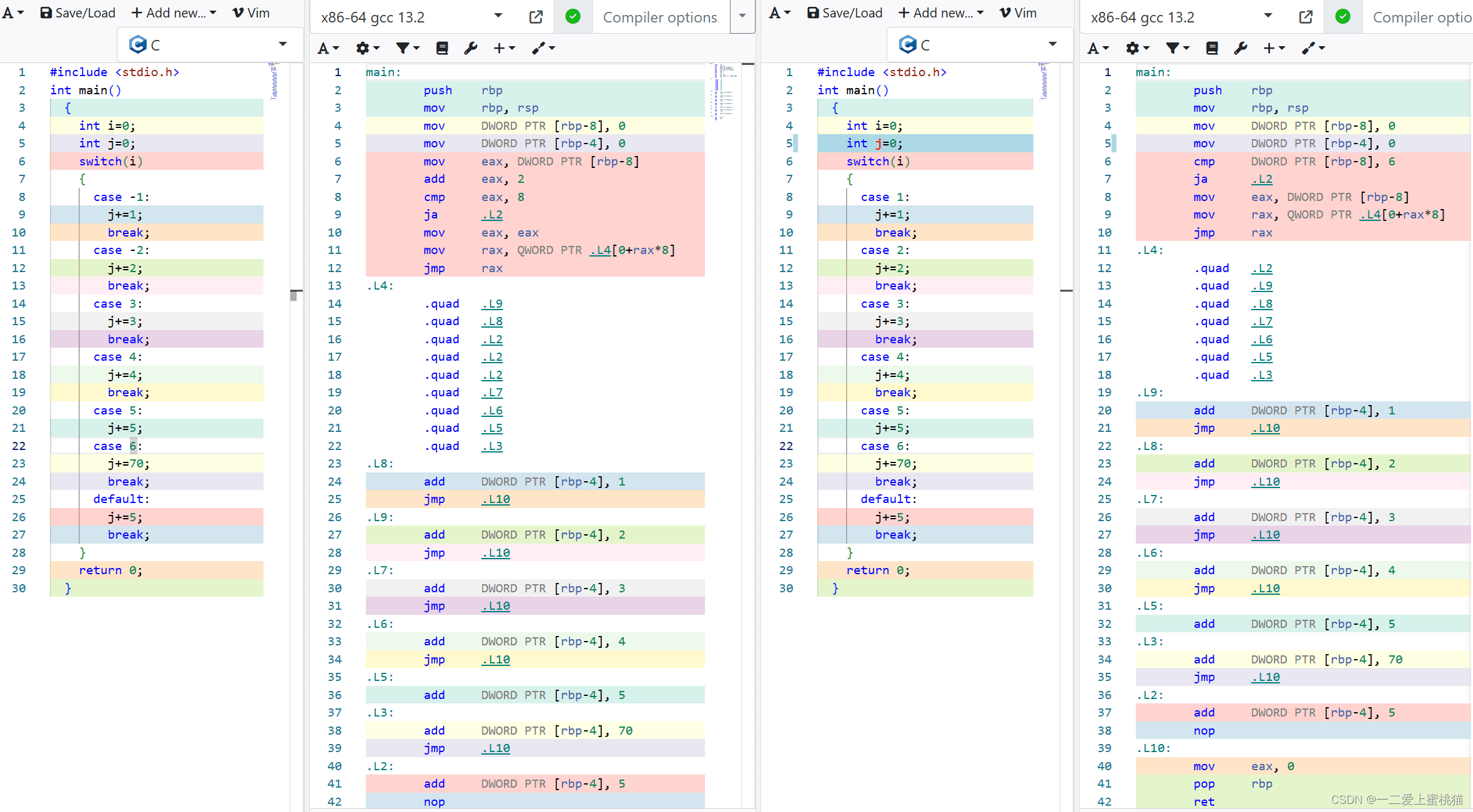The width and height of the screenshot is (1473, 812).
Task: Open C language selector in right editor
Action: click(x=980, y=45)
